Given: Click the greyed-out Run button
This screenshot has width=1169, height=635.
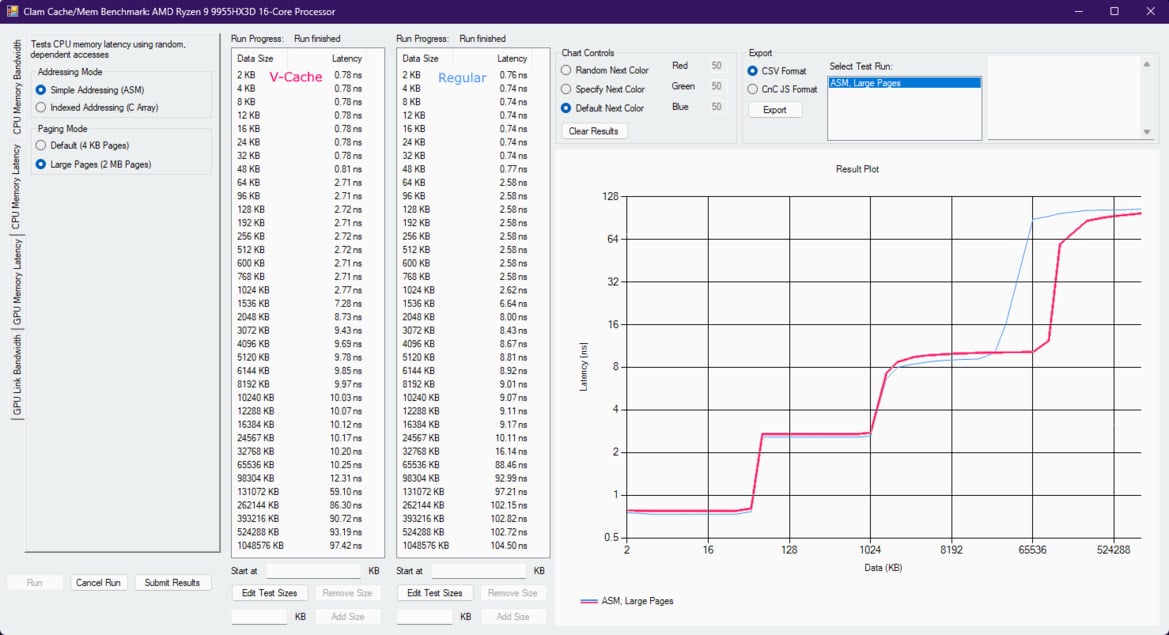Looking at the screenshot, I should 34,583.
